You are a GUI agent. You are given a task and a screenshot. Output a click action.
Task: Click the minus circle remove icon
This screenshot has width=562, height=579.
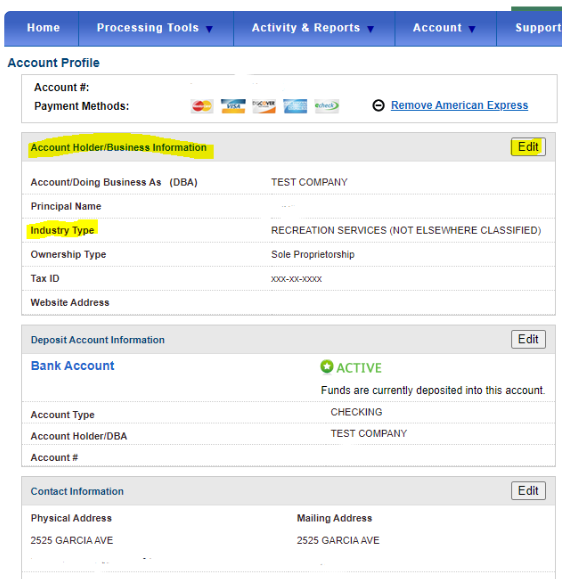click(378, 106)
